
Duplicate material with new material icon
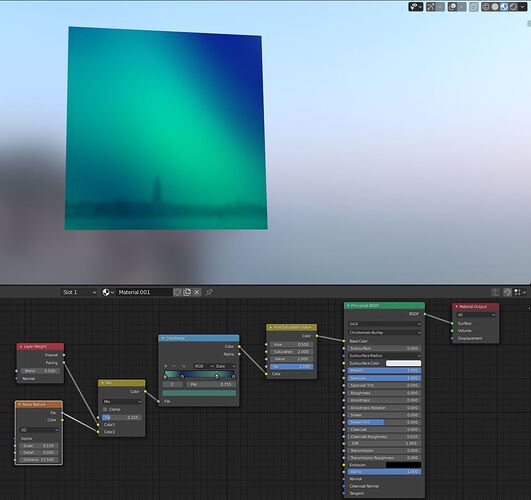(x=187, y=292)
